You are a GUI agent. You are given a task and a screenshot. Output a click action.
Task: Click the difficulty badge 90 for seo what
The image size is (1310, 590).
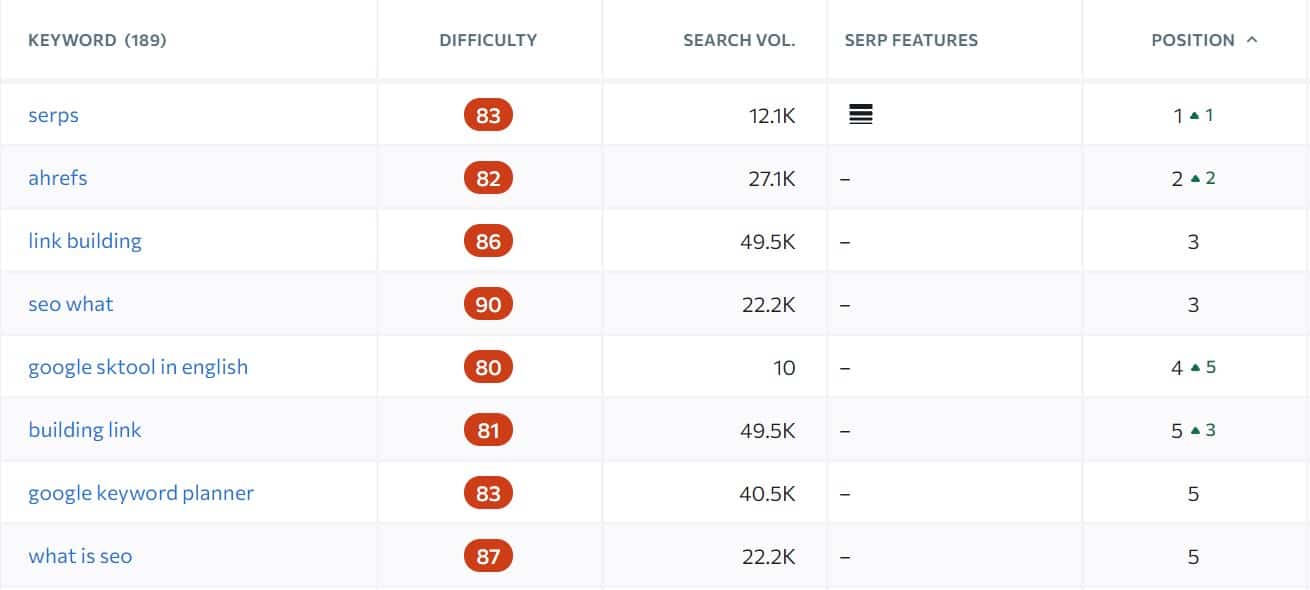pyautogui.click(x=488, y=304)
